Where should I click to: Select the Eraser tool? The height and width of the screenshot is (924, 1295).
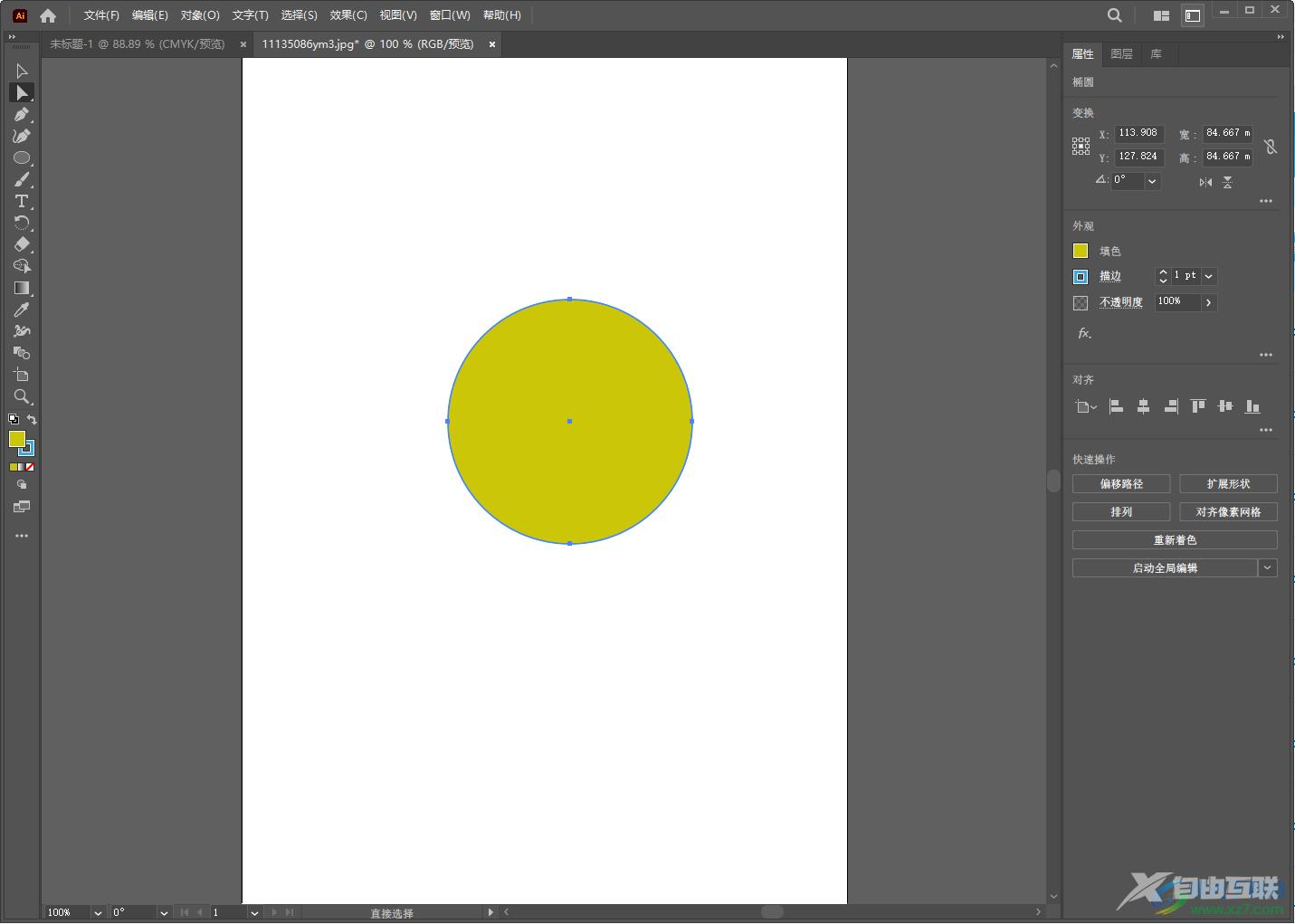[x=22, y=244]
